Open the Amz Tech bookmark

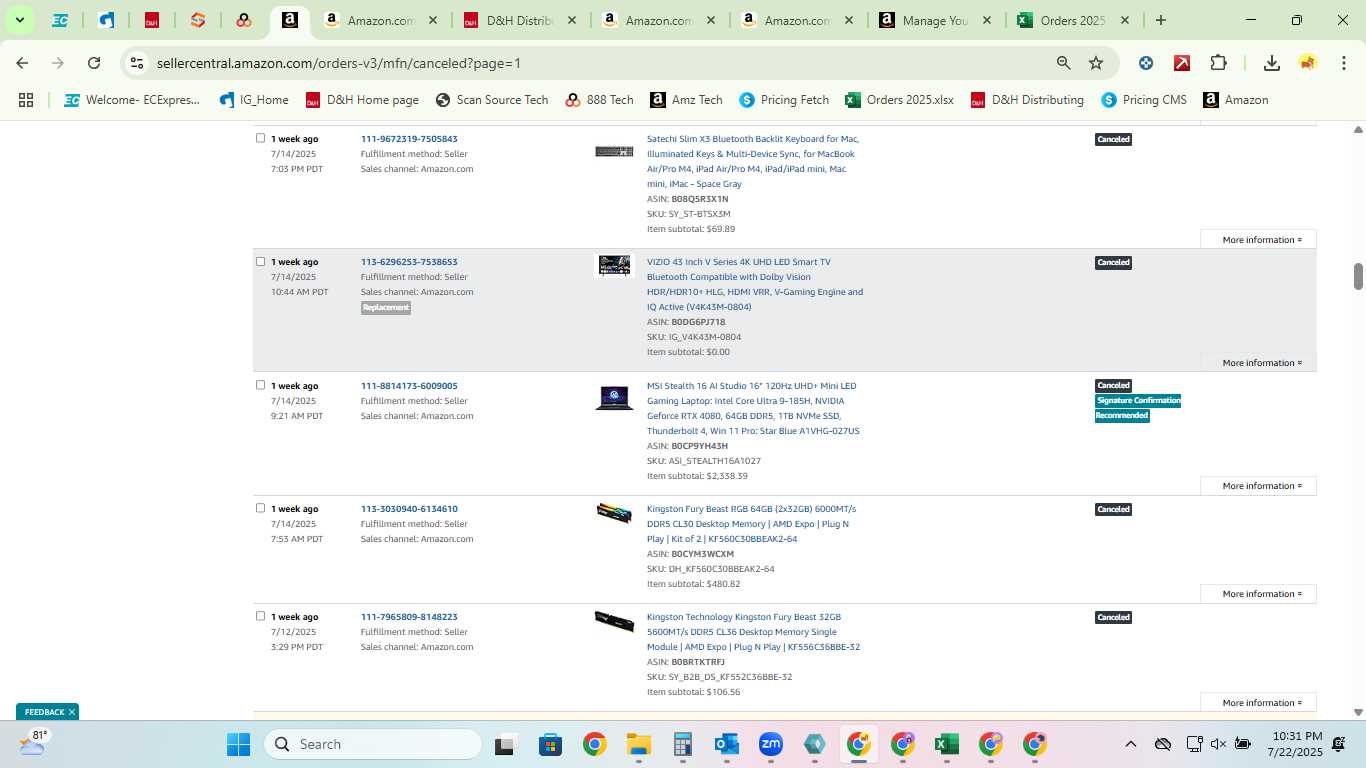click(x=686, y=100)
